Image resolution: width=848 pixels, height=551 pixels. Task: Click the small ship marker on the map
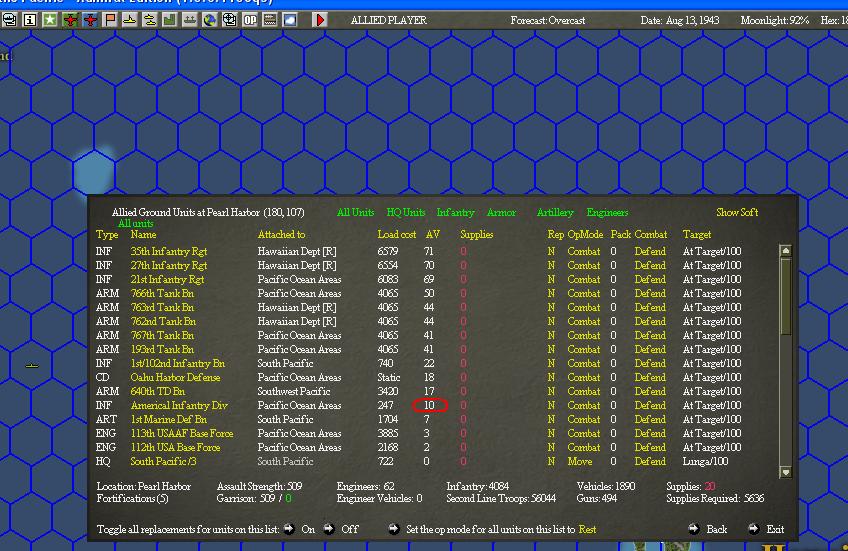[32, 366]
